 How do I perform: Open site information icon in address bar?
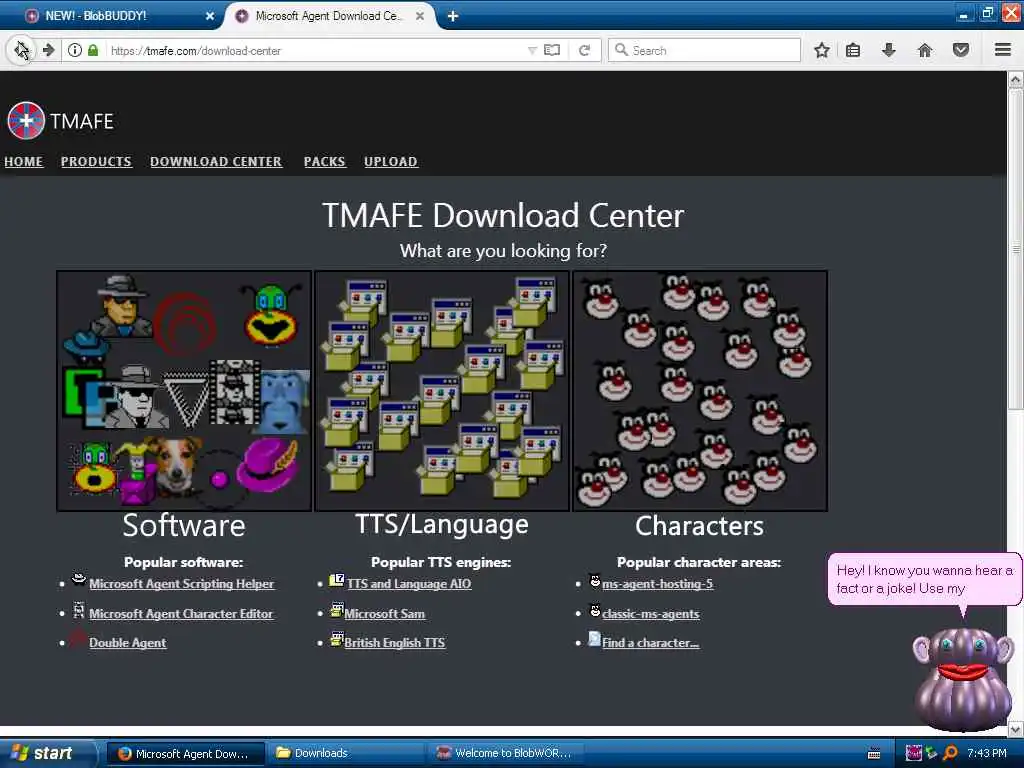(x=75, y=50)
